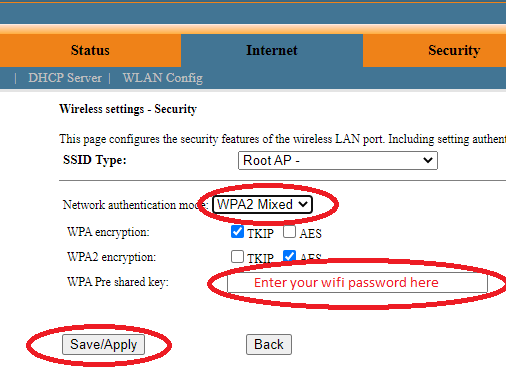Click the WPA2 encryption row label
Image resolution: width=506 pixels, height=369 pixels.
[111, 257]
